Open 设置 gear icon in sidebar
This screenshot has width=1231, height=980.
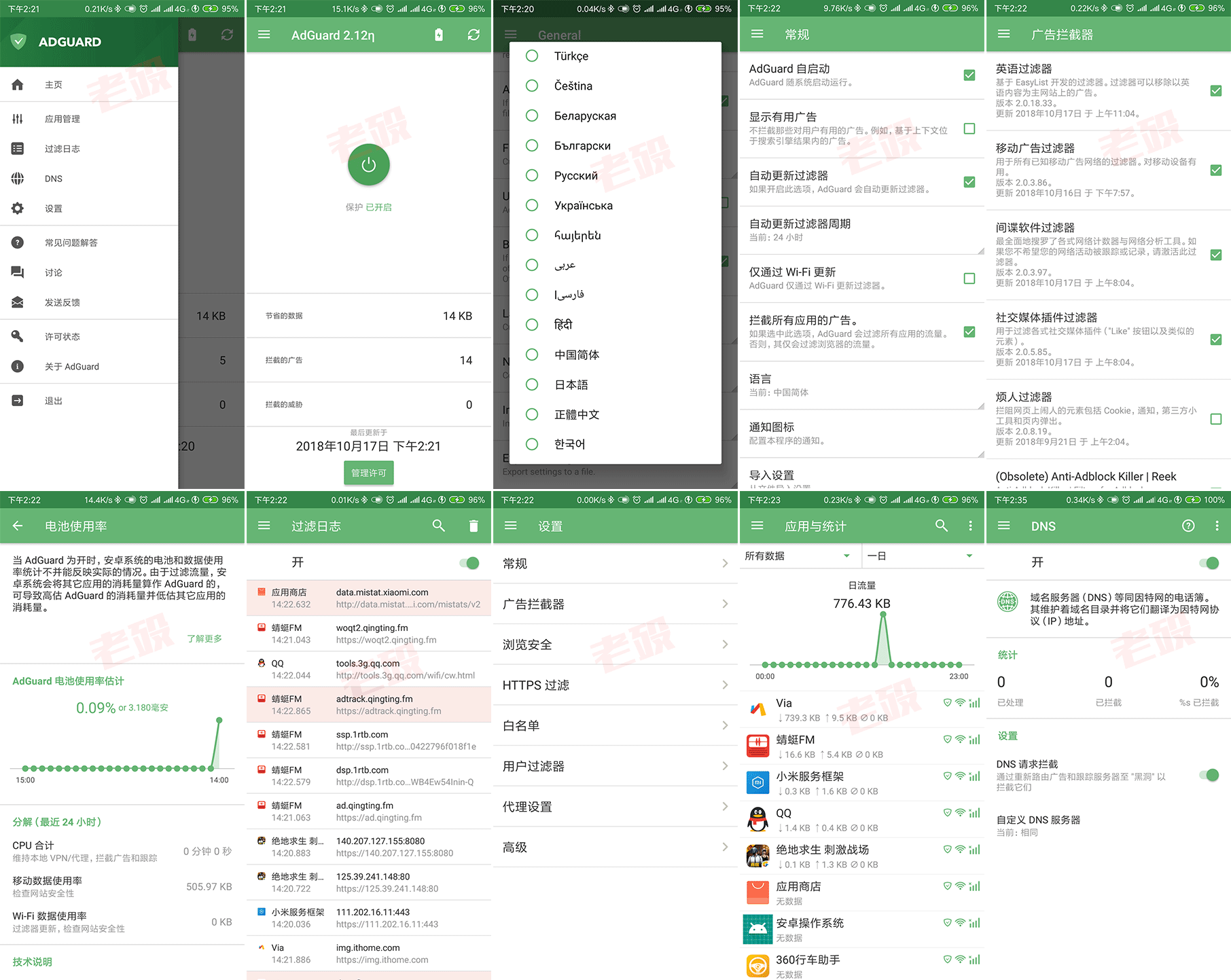[18, 208]
